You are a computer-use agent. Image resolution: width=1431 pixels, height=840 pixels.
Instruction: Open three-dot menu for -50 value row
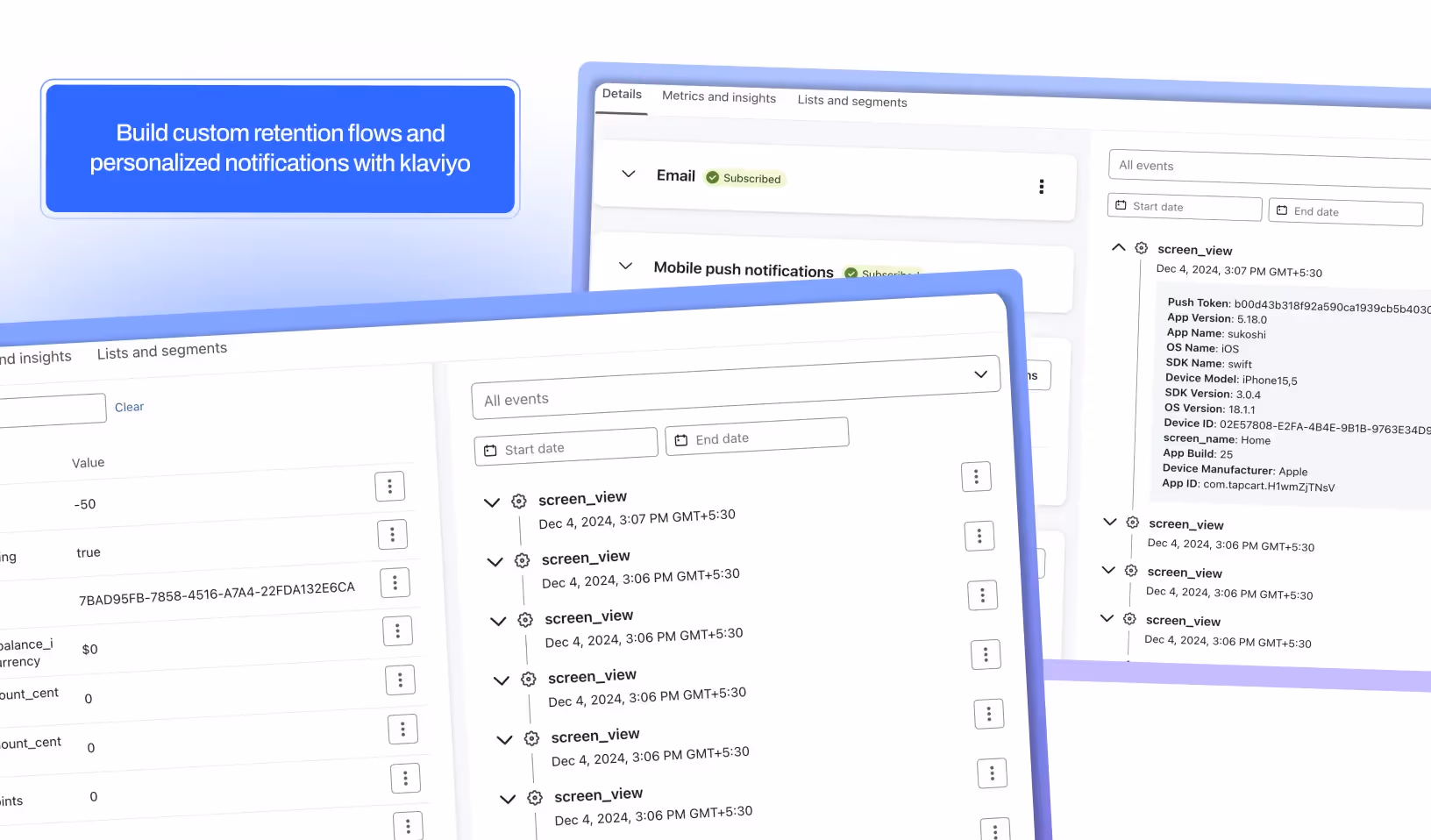tap(389, 486)
